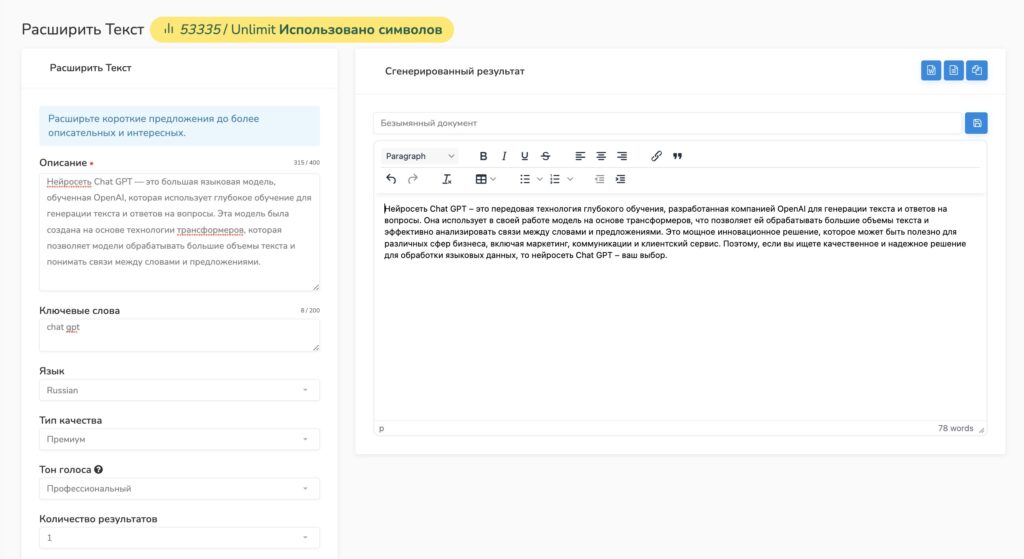Apply italic formatting in editor
The width and height of the screenshot is (1024, 559).
(504, 156)
